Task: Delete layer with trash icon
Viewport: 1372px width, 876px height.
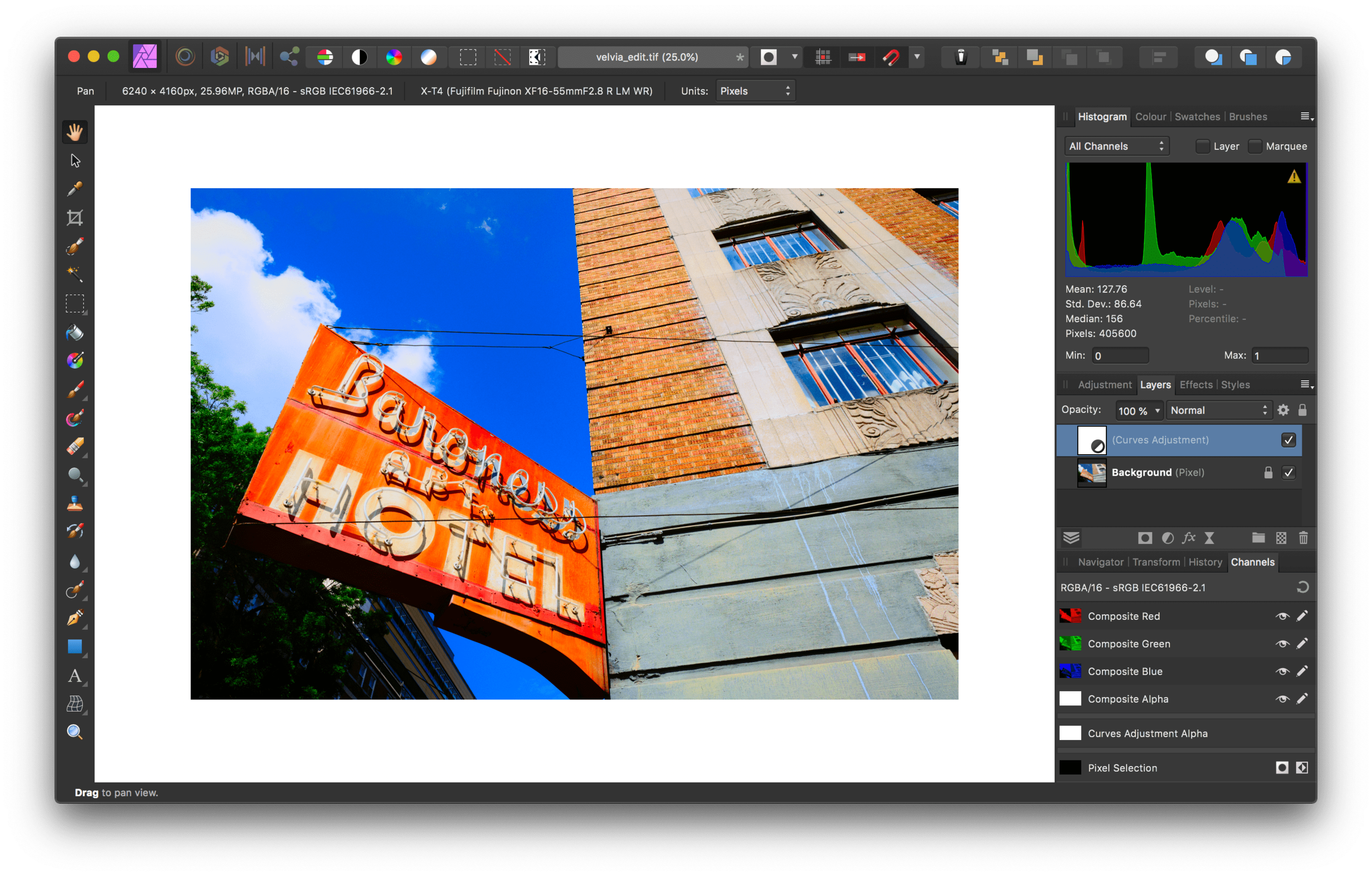Action: [1303, 538]
